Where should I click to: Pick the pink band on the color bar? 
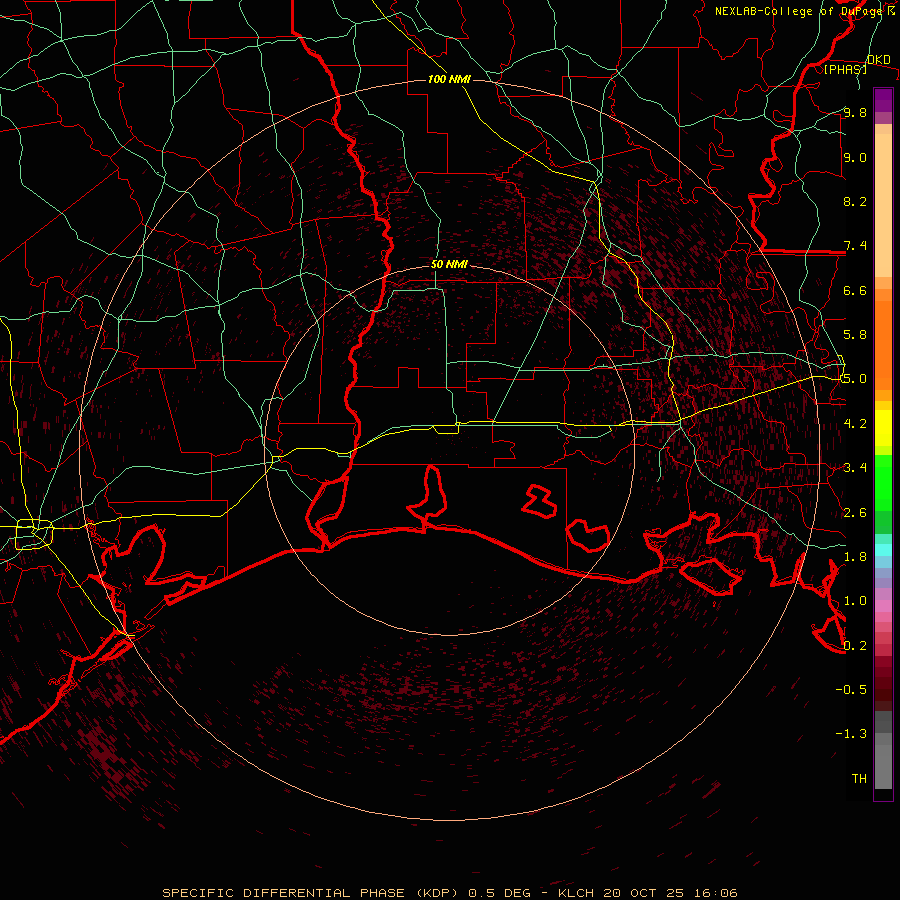tap(883, 606)
